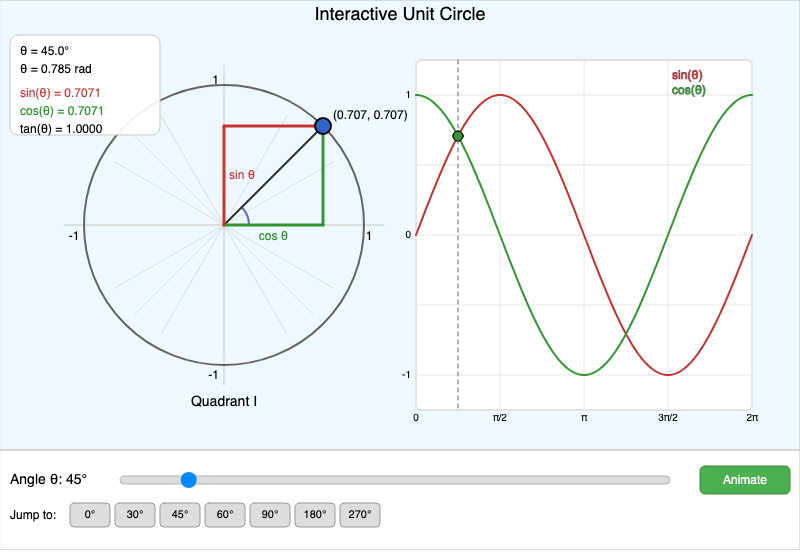Click the π/2 axis tick label
800x552 pixels.
(x=500, y=418)
